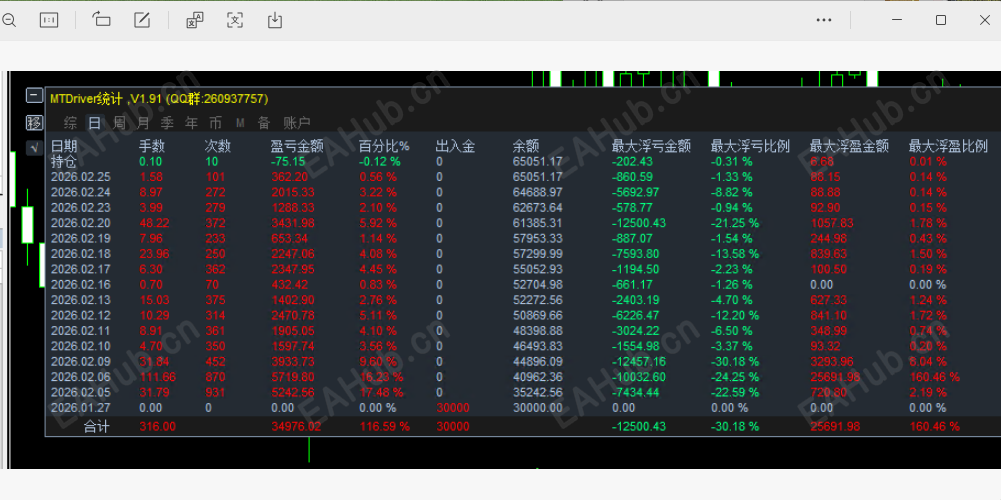Open the 备 notes tab

(264, 123)
